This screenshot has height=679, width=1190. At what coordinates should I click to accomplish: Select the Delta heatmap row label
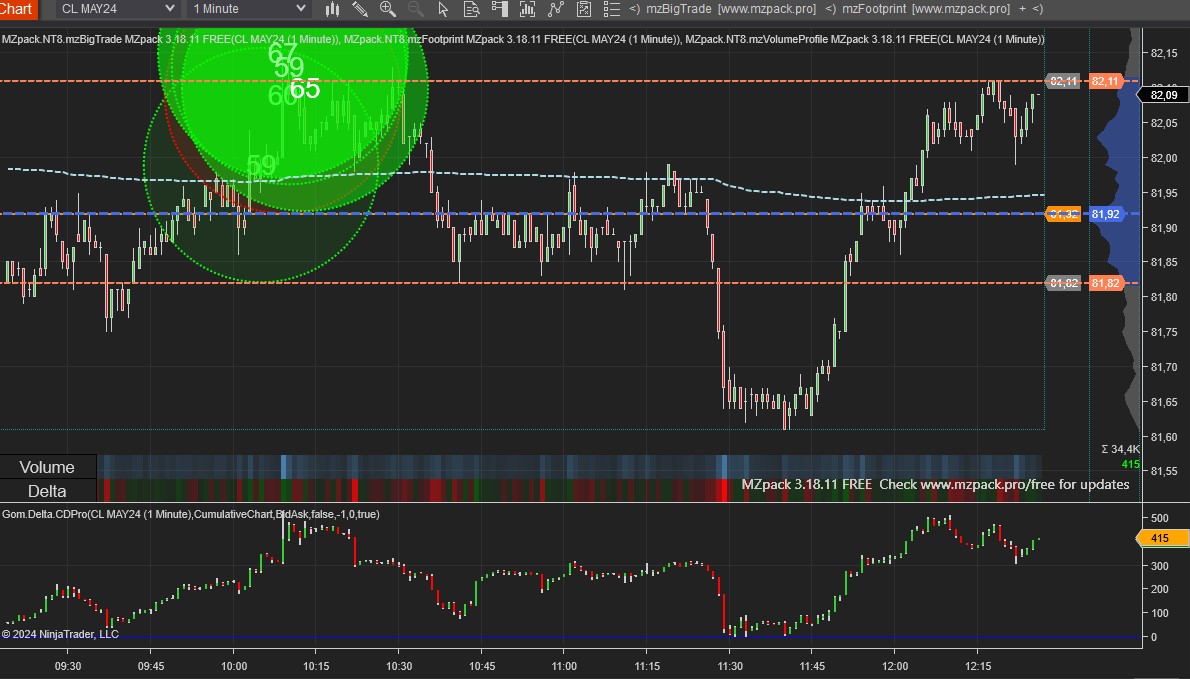47,491
